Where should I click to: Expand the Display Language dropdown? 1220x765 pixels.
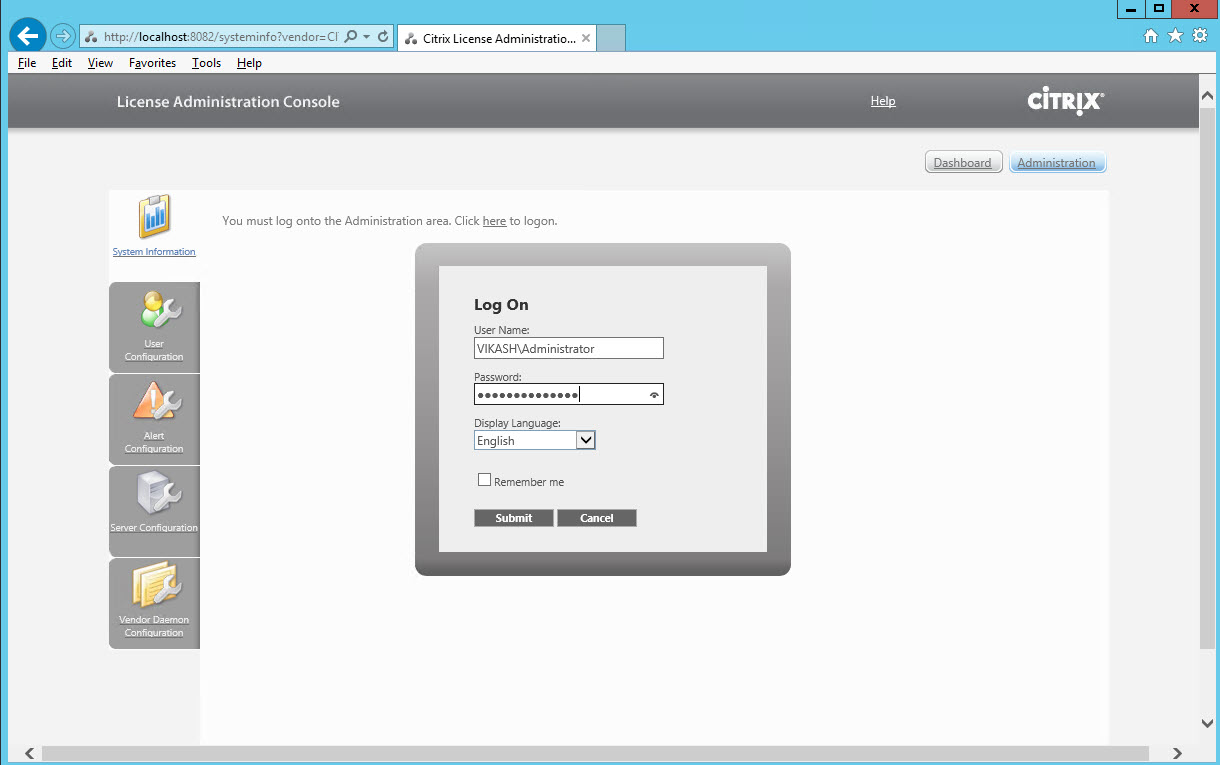click(x=586, y=440)
